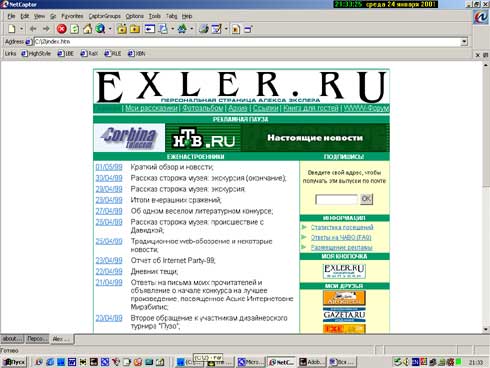This screenshot has height=368, width=490.
Task: Click the Пуск Start button on taskbar
Action: [x=14, y=362]
